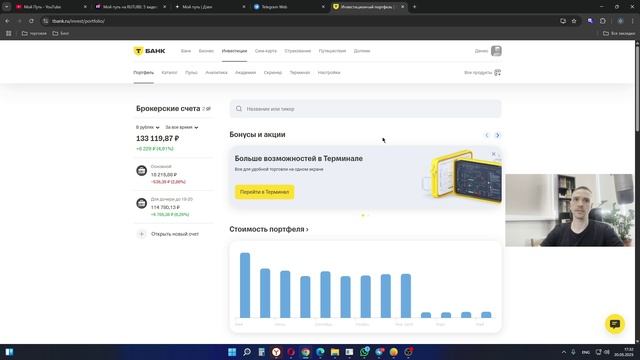The height and width of the screenshot is (360, 640).
Task: Open the currency dropdown in accounts panel
Action: click(148, 127)
